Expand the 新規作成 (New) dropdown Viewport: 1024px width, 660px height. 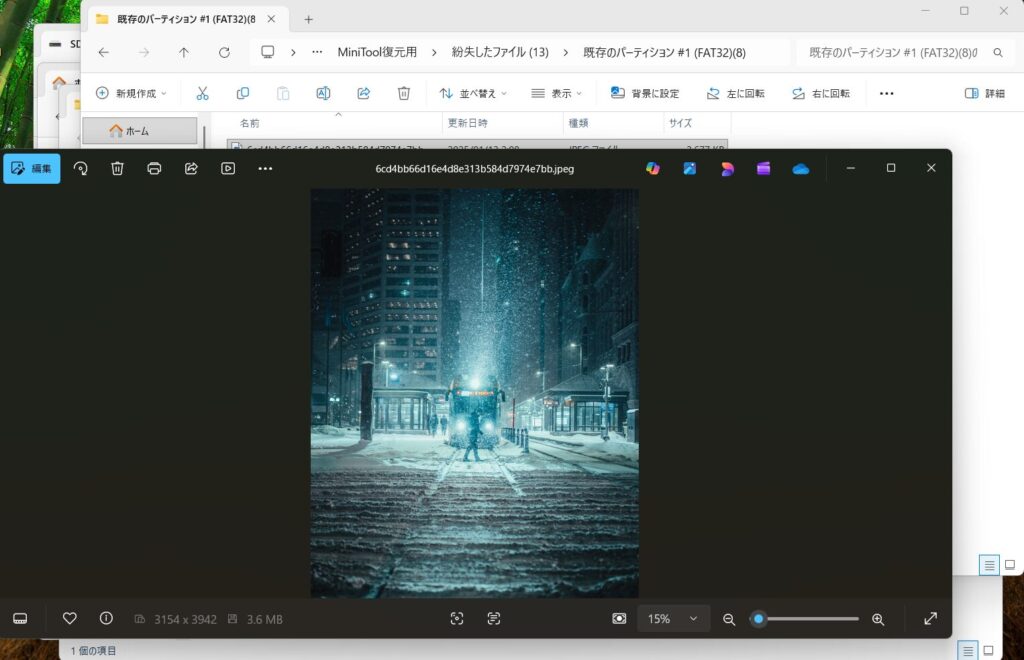pos(131,93)
